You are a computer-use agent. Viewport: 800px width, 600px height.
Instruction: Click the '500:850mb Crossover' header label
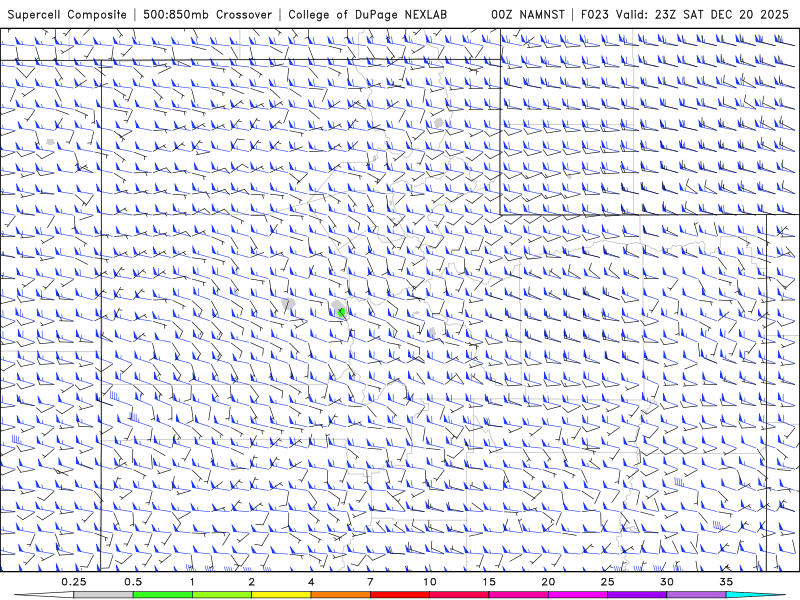[207, 14]
